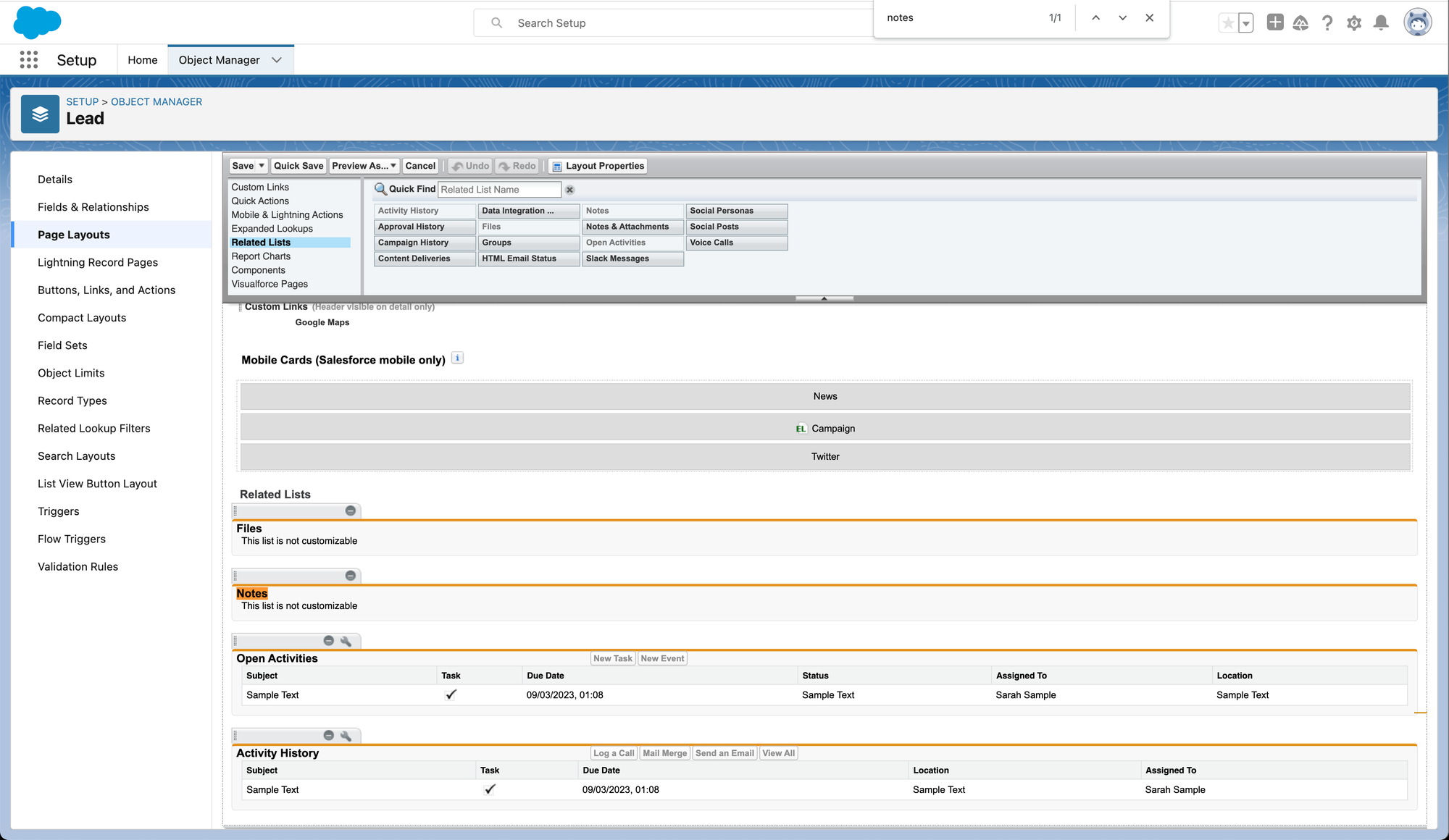Screen dimensions: 1449x840
Task: Edit Open Activities related list properties wrench
Action: pyautogui.click(x=346, y=641)
